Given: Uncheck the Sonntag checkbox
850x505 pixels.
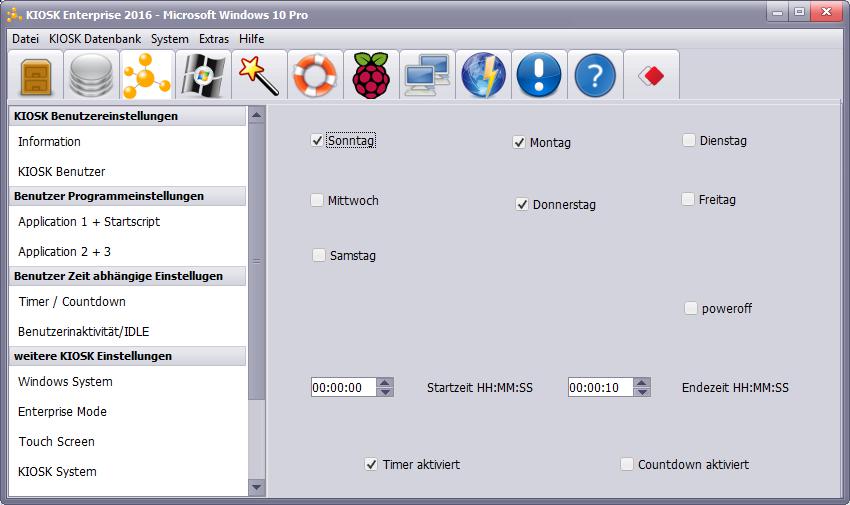Looking at the screenshot, I should [x=317, y=140].
